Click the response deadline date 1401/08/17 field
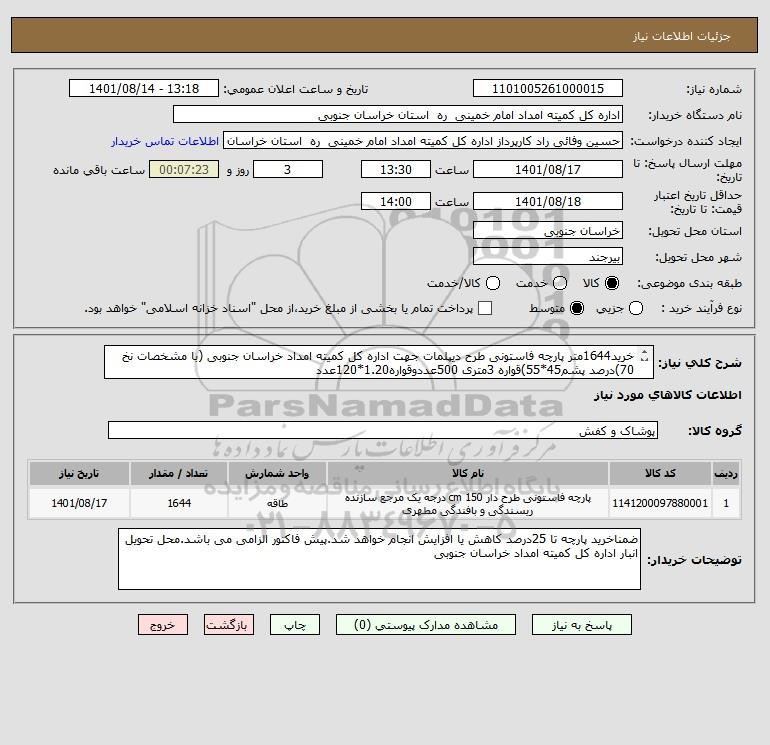The height and width of the screenshot is (745, 770). click(x=548, y=169)
